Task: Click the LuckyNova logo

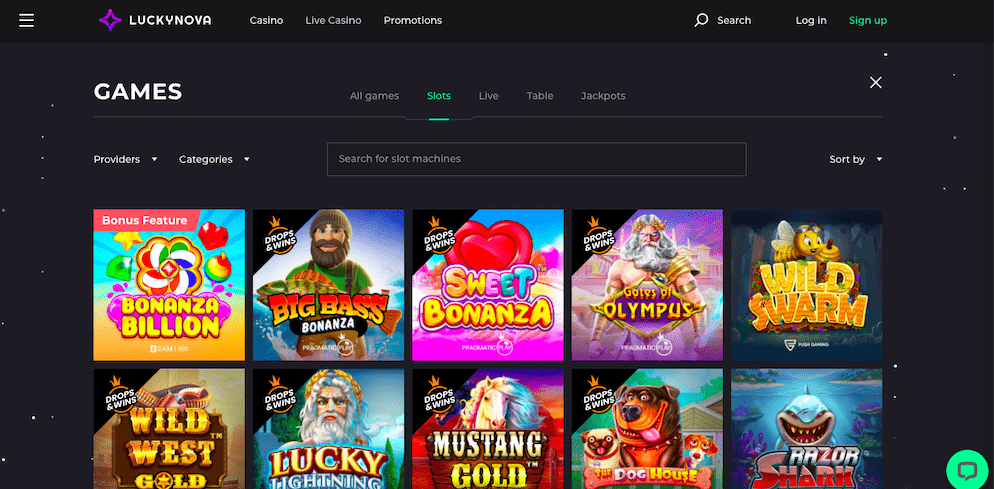Action: pos(155,20)
